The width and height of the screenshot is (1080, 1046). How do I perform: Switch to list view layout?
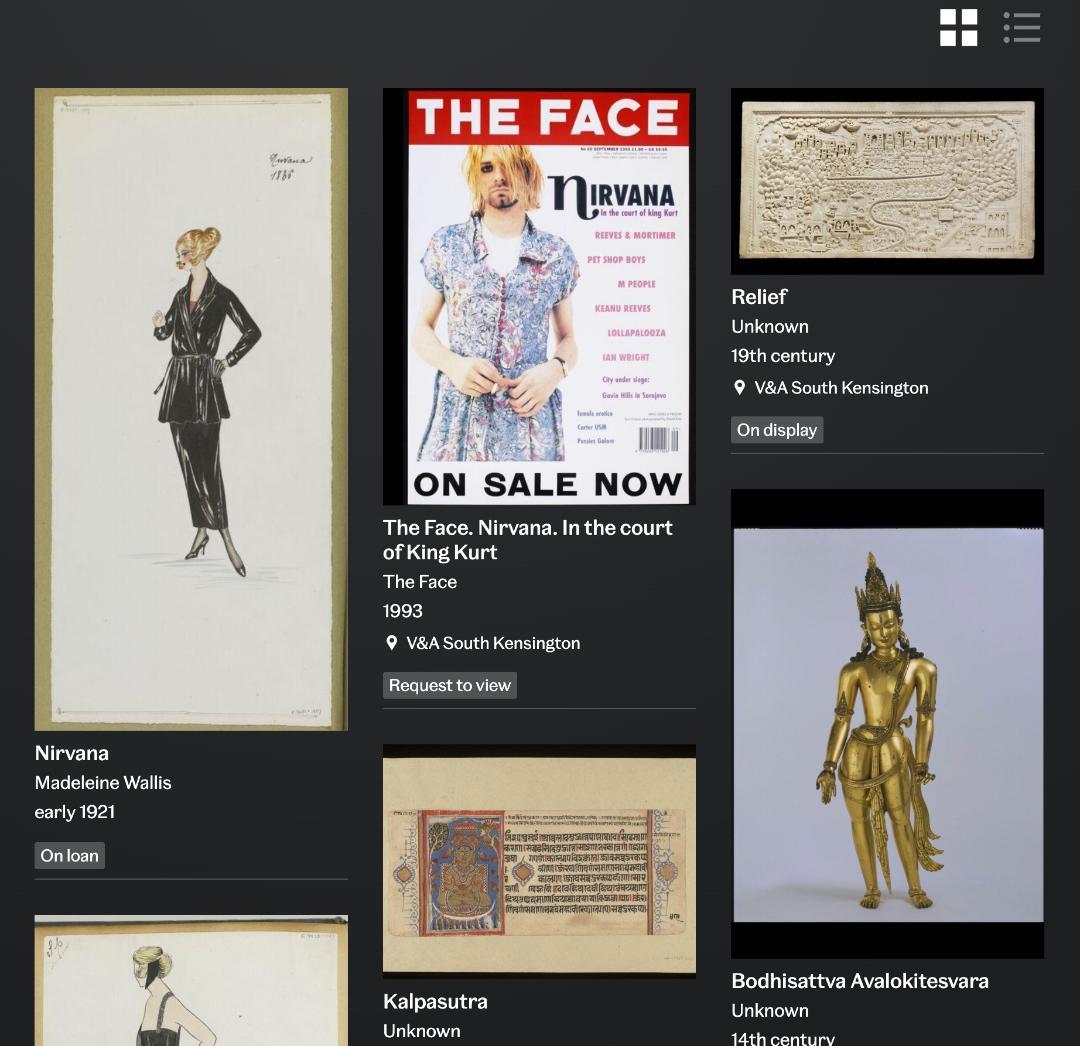tap(1022, 28)
